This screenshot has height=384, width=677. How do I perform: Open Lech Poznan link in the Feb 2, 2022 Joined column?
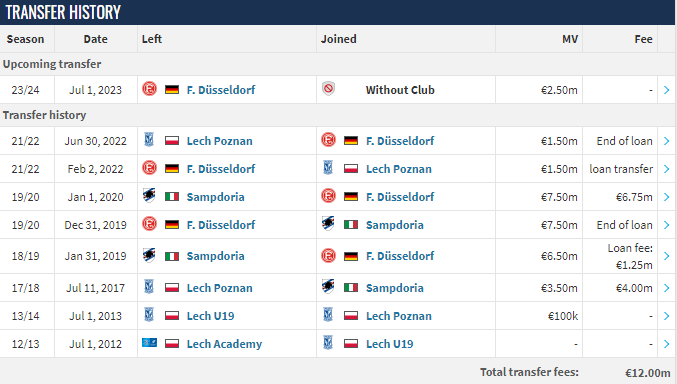(x=399, y=169)
